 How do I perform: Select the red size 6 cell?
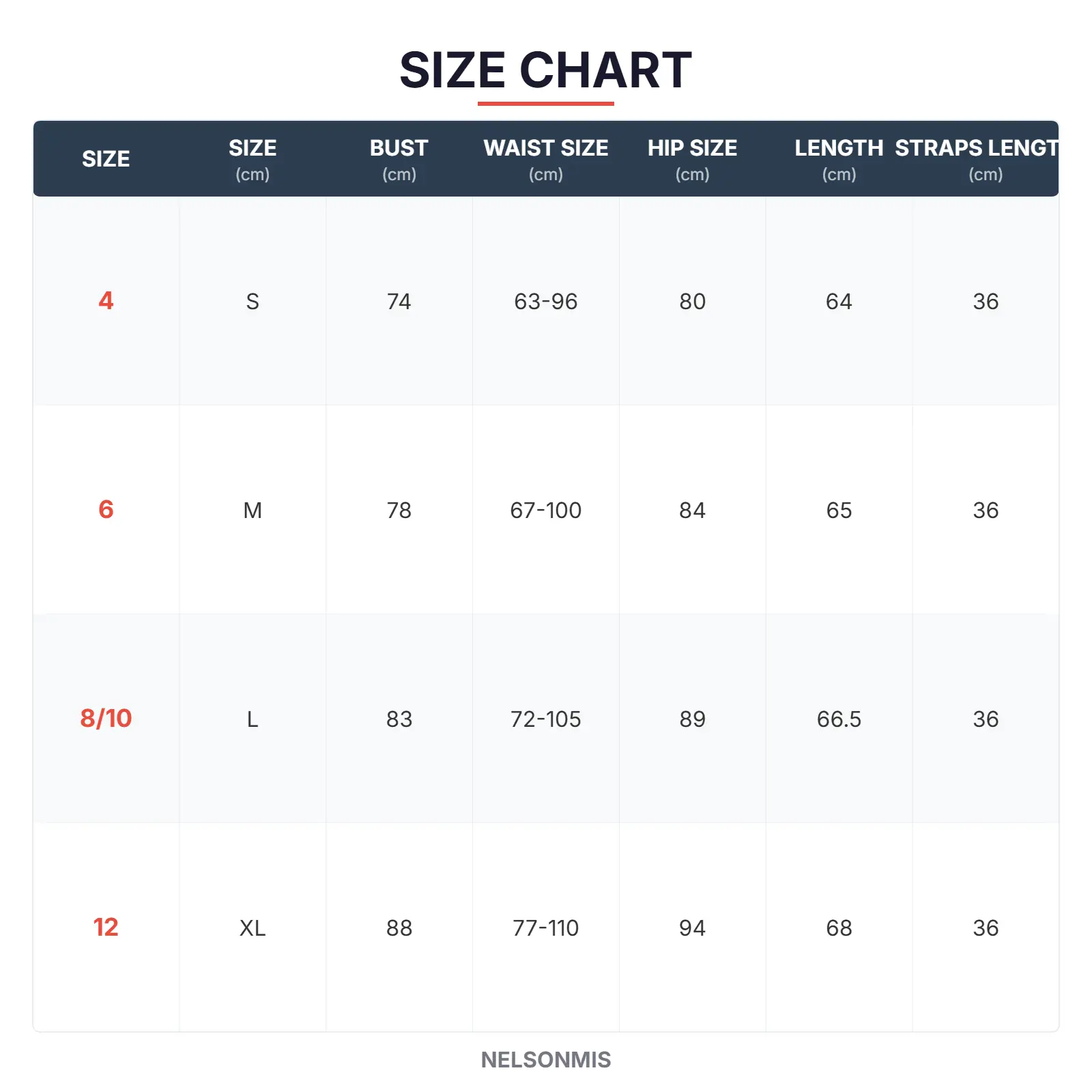click(x=106, y=510)
